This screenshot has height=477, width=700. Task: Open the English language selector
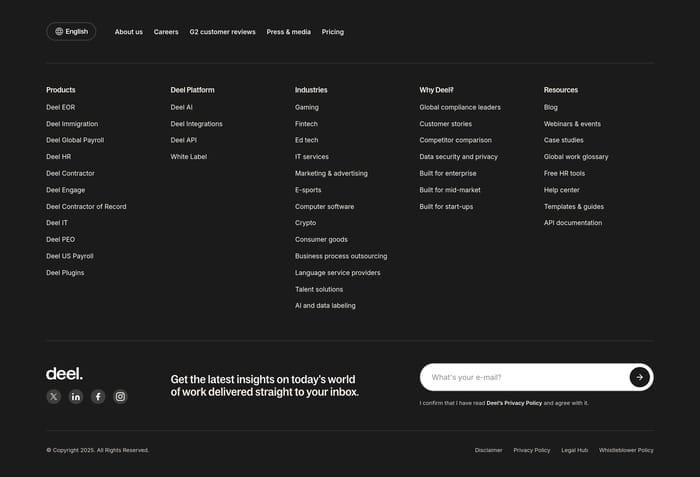(71, 32)
